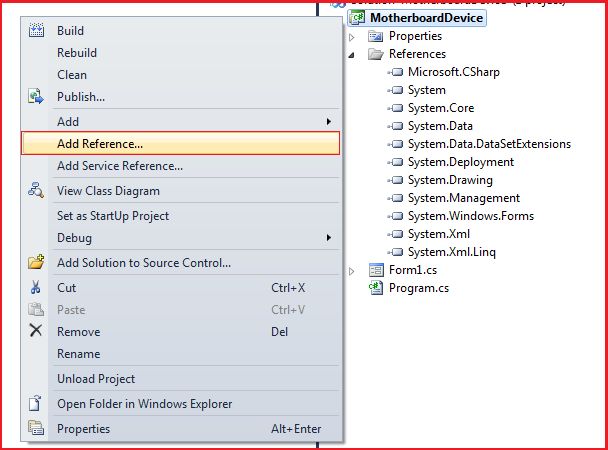Select Rebuild from the context menu
The height and width of the screenshot is (450, 608).
77,53
